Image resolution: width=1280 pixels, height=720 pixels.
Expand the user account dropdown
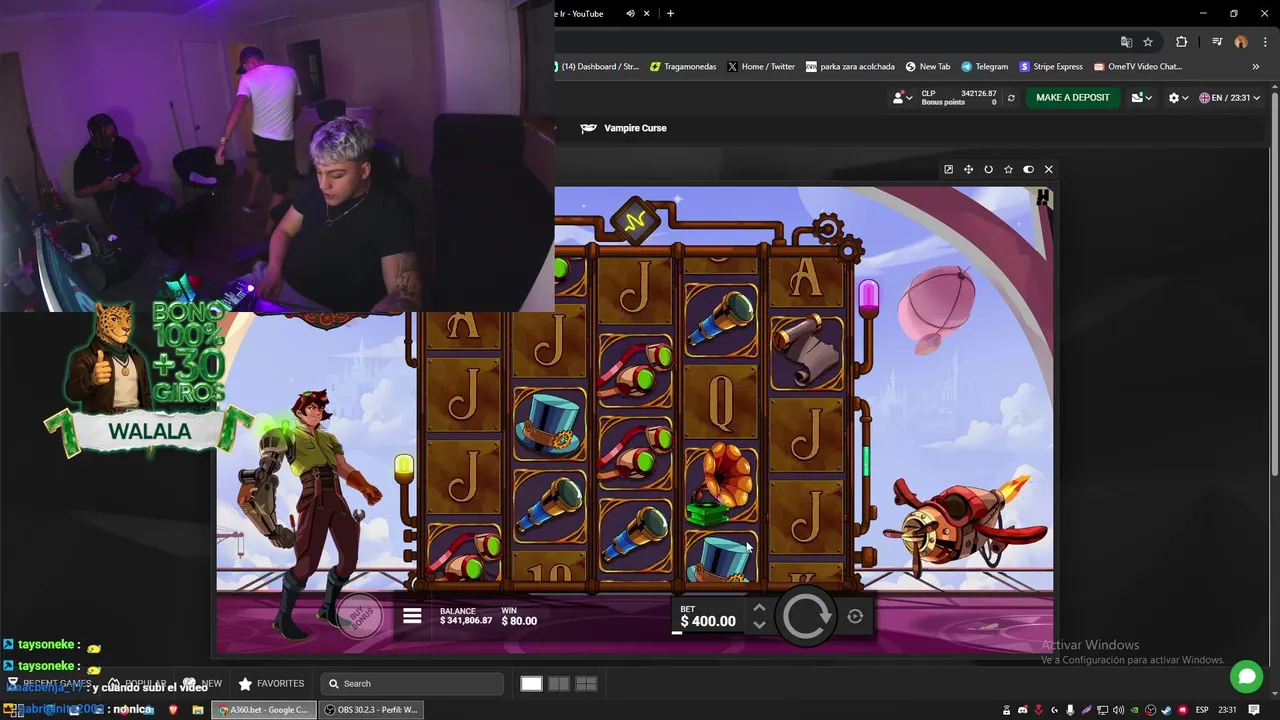tap(901, 97)
